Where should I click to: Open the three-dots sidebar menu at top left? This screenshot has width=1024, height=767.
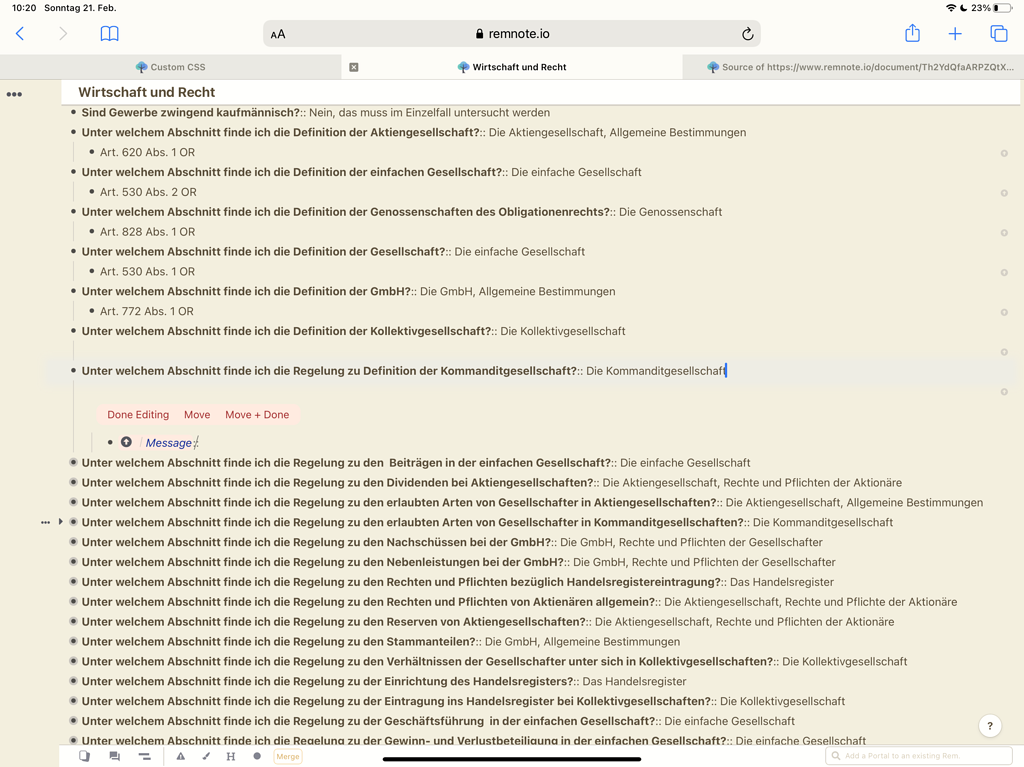[x=14, y=94]
